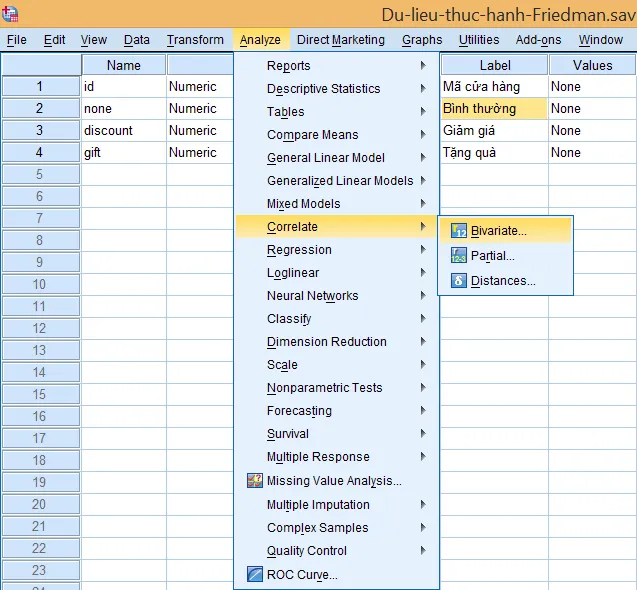Open the Neural Networks submenu

[337, 295]
